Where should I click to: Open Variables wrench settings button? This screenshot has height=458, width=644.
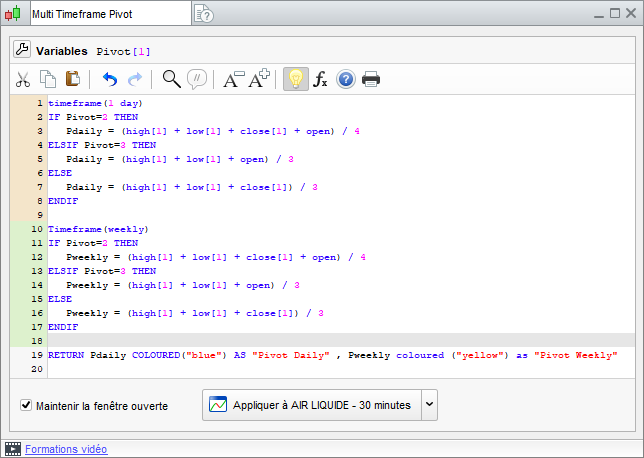point(21,50)
